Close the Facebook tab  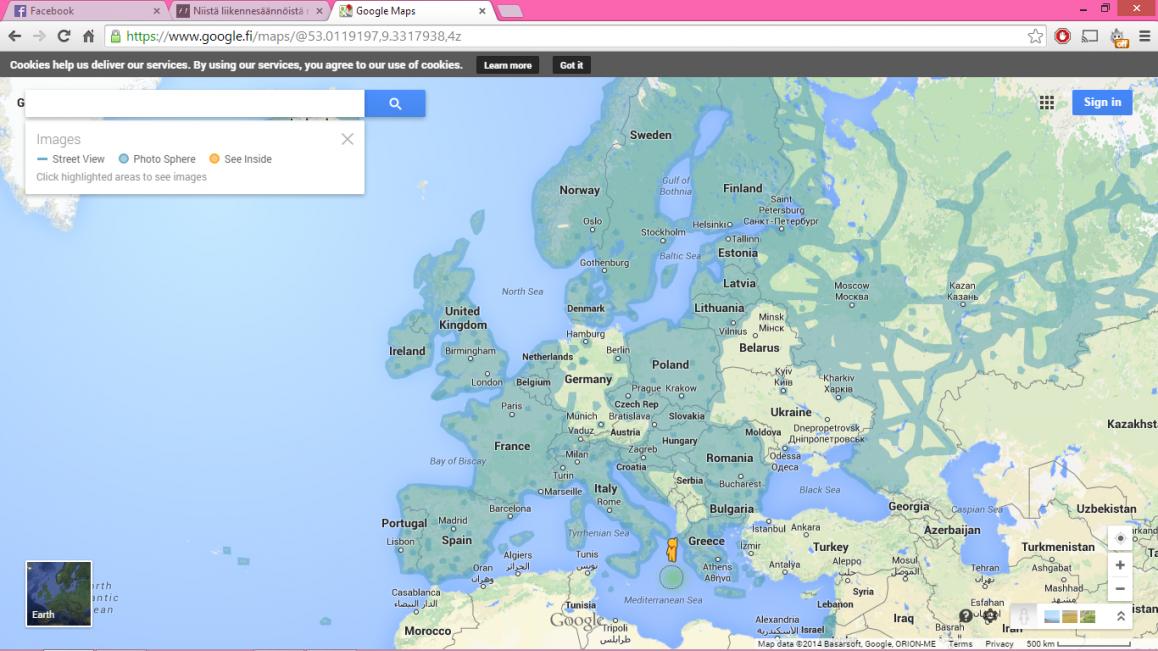[156, 11]
